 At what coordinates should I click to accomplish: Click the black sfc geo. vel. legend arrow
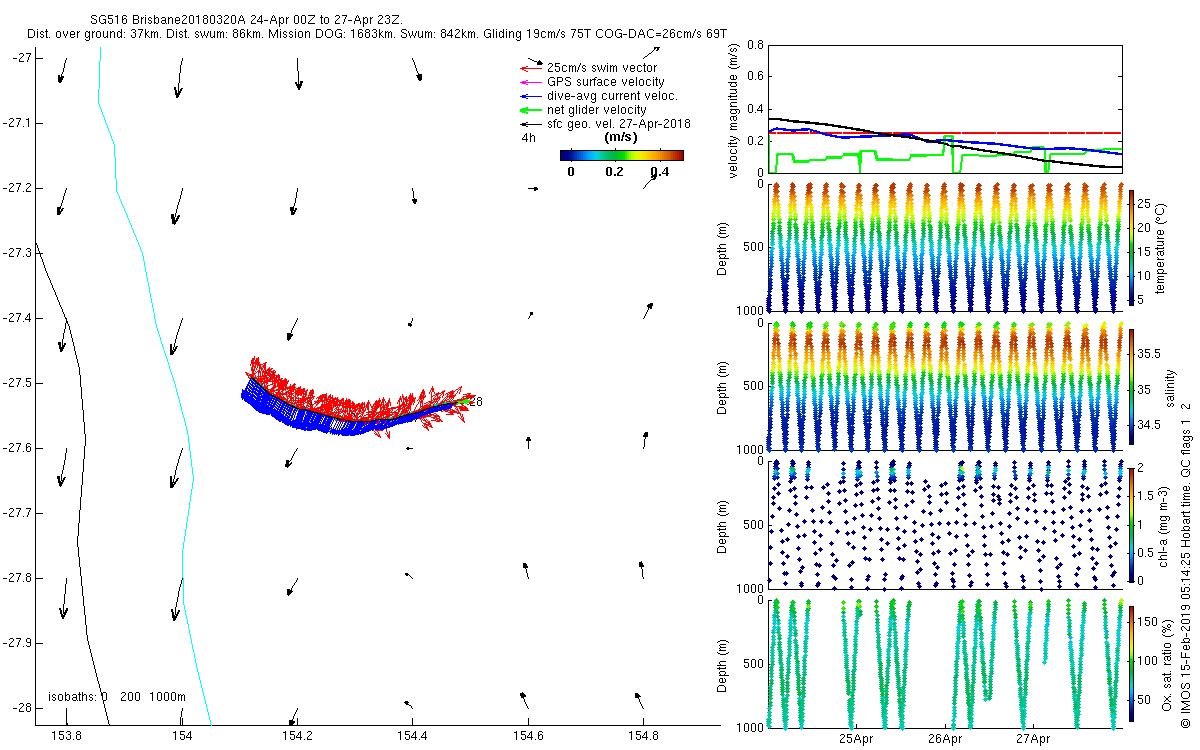tap(530, 124)
